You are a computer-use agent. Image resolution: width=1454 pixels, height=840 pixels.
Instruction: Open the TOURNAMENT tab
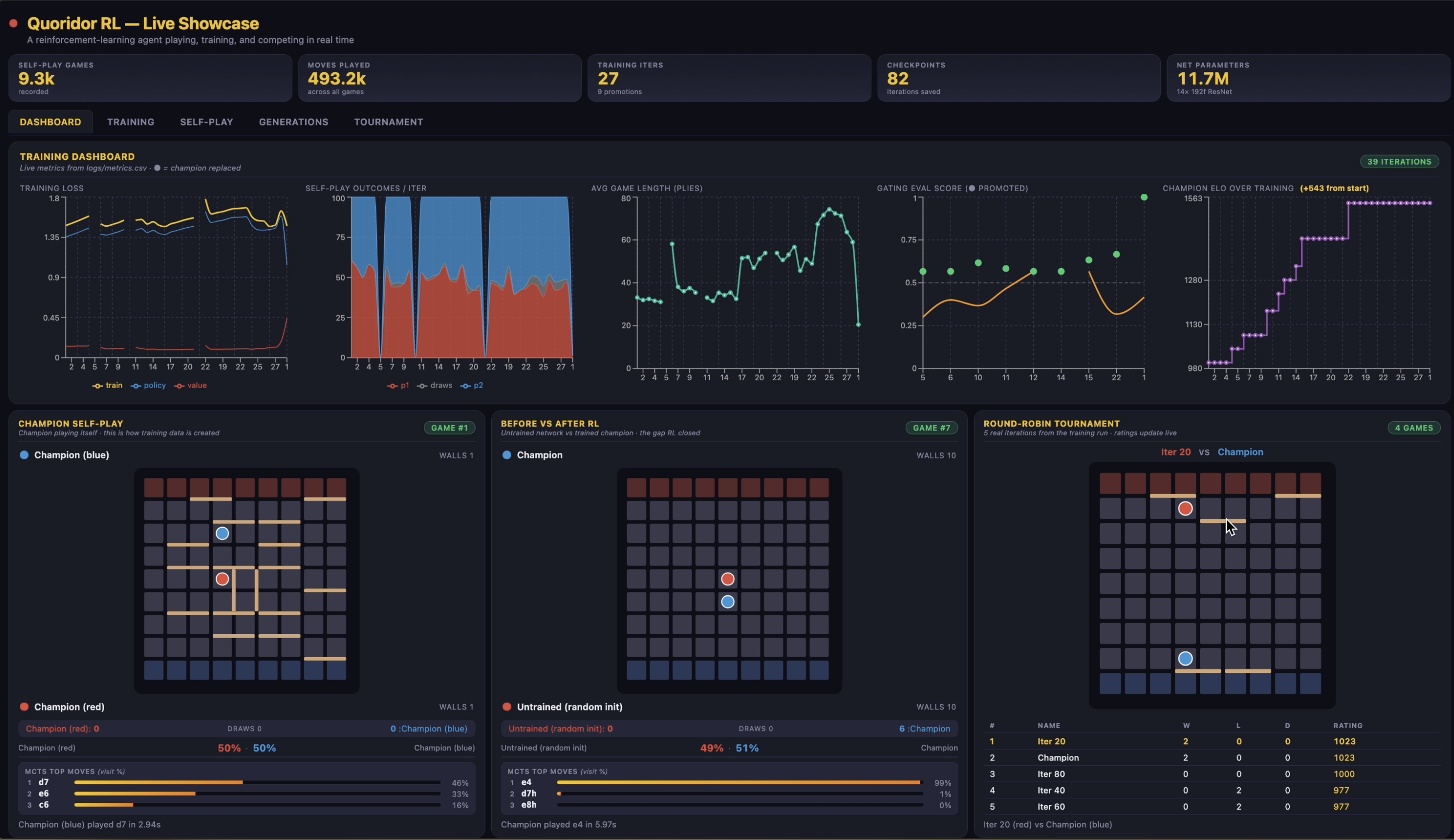coord(388,122)
